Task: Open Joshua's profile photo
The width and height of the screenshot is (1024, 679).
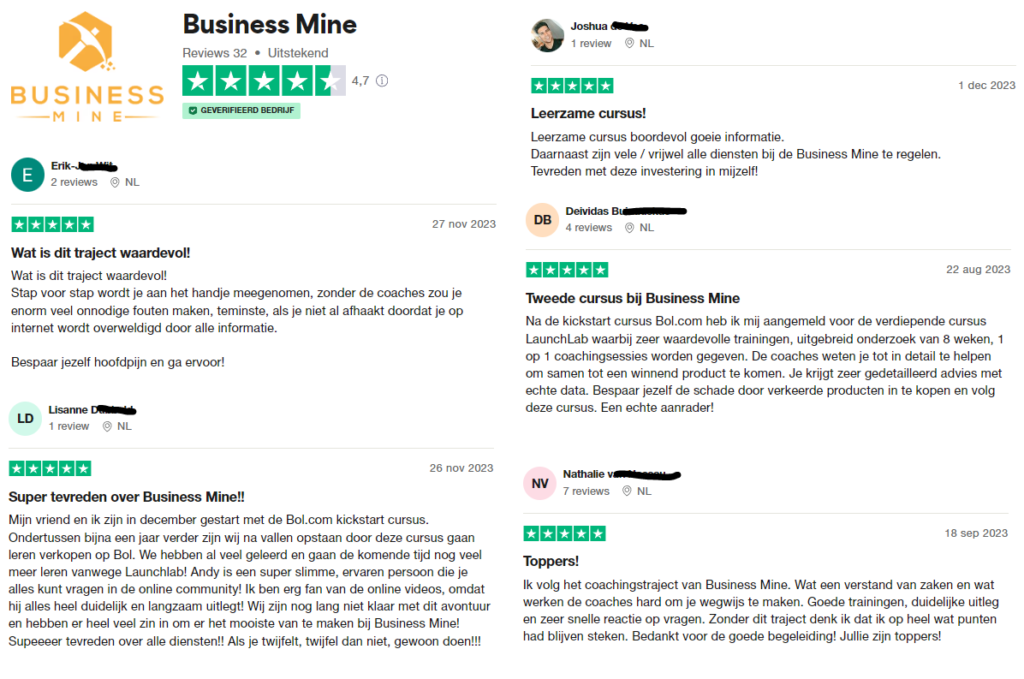Action: [x=546, y=35]
